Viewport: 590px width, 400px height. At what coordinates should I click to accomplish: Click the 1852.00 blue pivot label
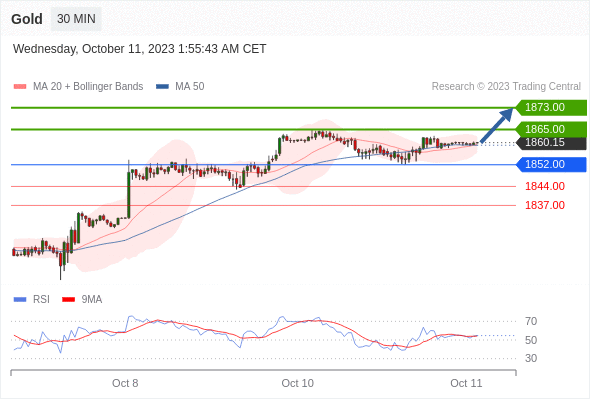(551, 164)
